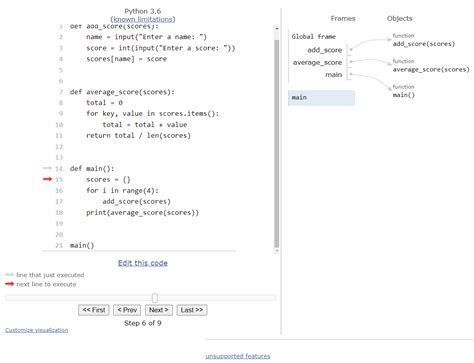Click line 4 'scores[name] = score'

click(126, 59)
